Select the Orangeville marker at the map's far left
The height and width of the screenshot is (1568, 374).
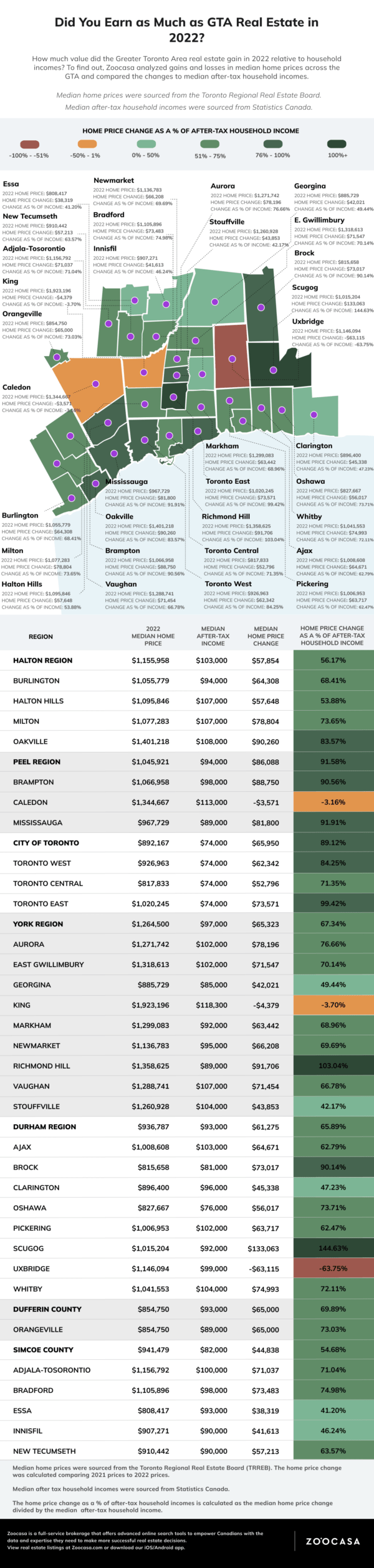(57, 357)
